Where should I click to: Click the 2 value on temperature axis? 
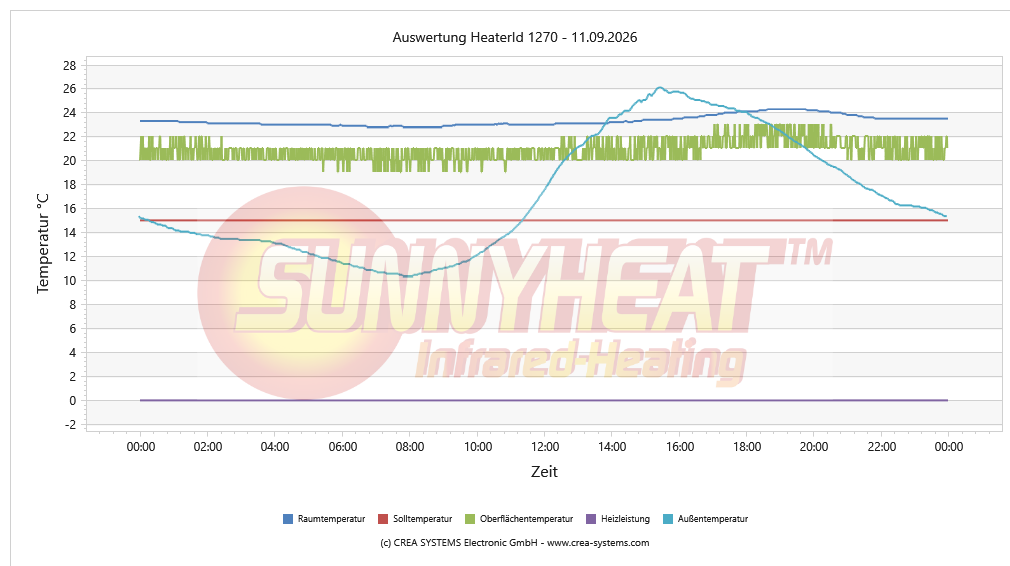[73, 377]
